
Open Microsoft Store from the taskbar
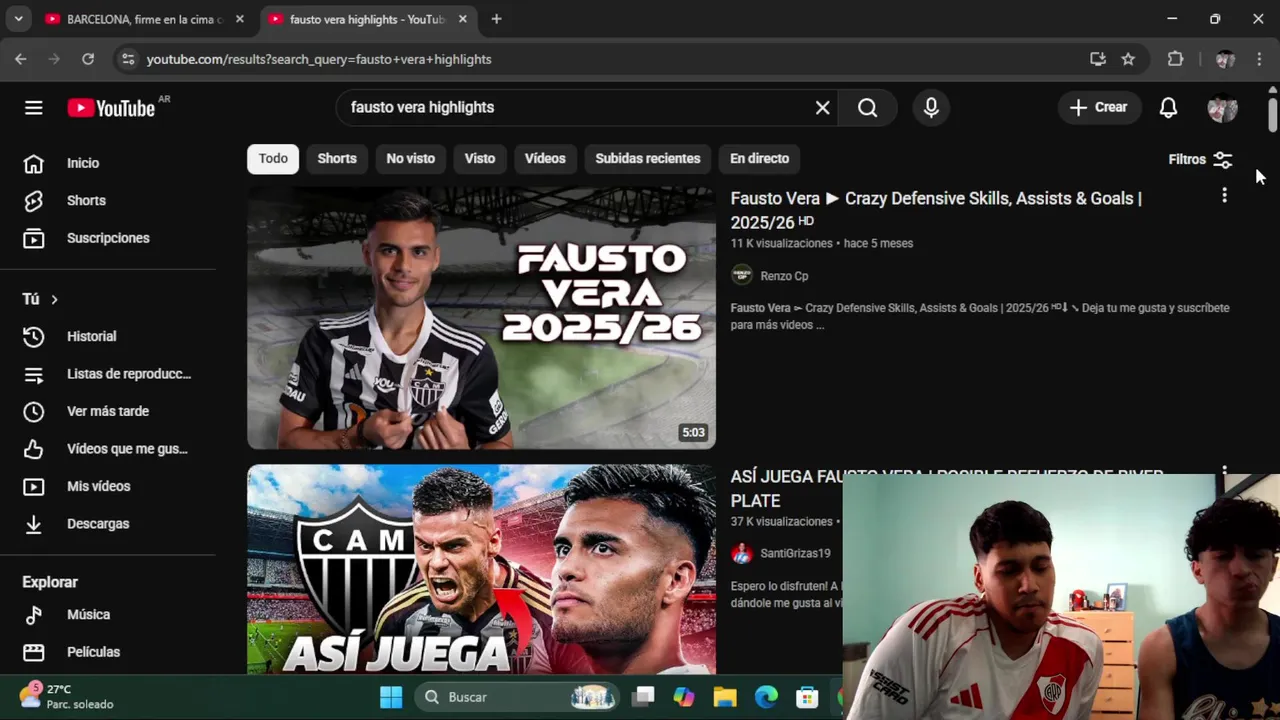pyautogui.click(x=807, y=697)
